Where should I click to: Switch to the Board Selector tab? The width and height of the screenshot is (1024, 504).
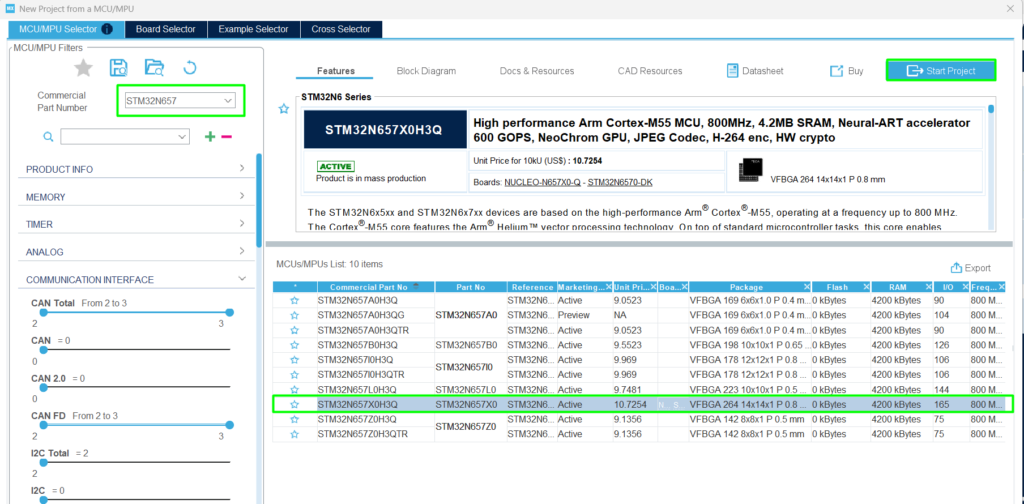pos(166,29)
